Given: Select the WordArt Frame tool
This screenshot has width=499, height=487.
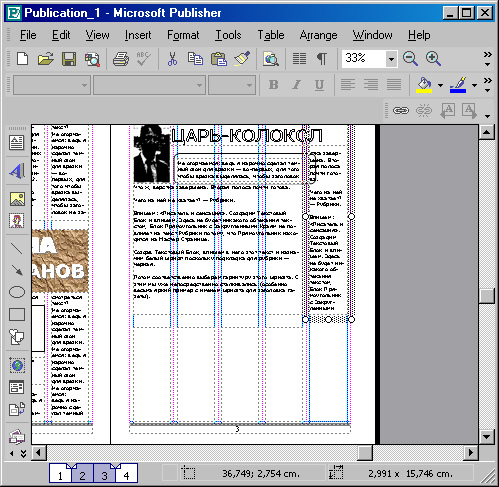Looking at the screenshot, I should pyautogui.click(x=17, y=171).
